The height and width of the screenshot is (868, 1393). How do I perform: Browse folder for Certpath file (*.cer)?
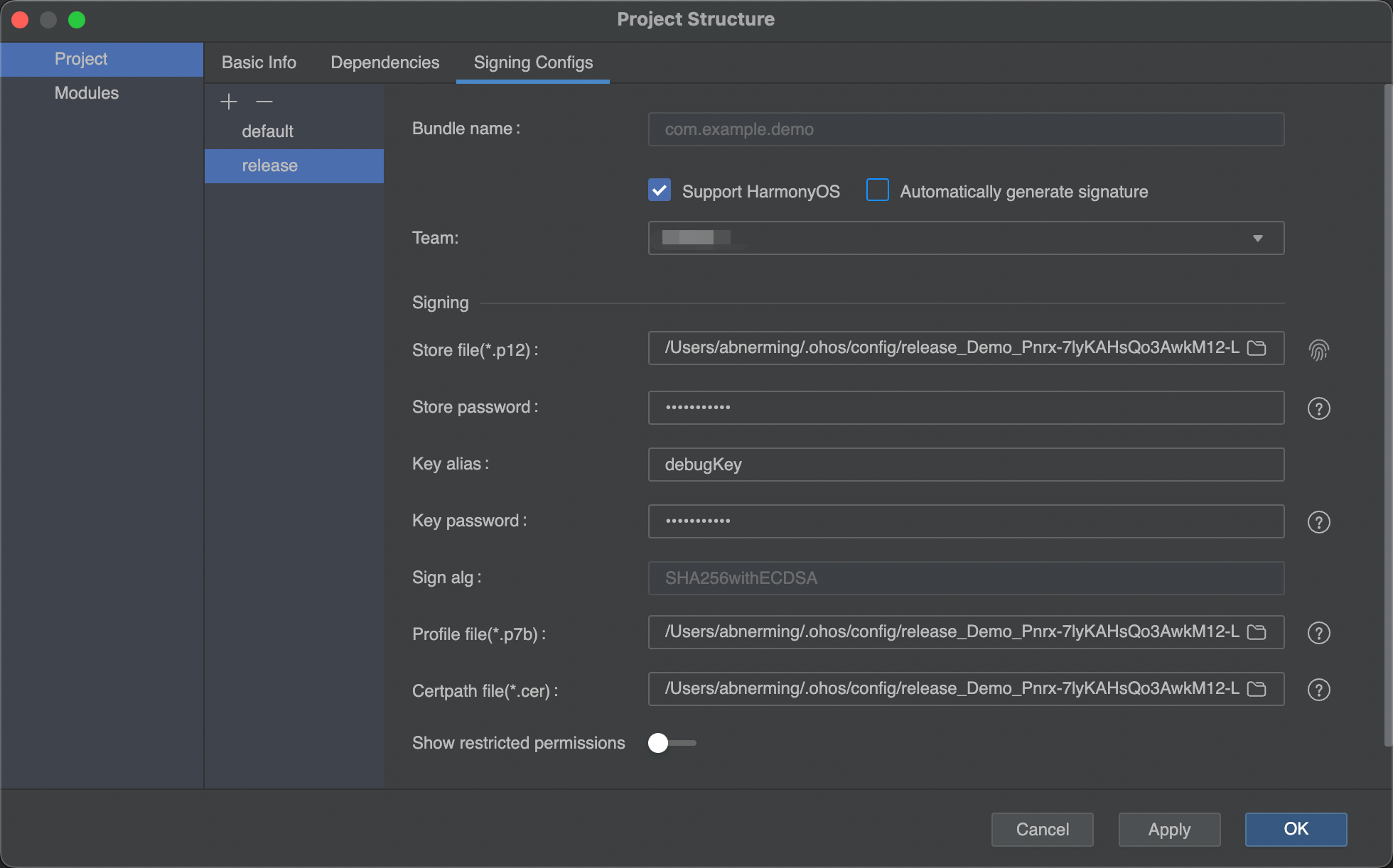(x=1257, y=689)
